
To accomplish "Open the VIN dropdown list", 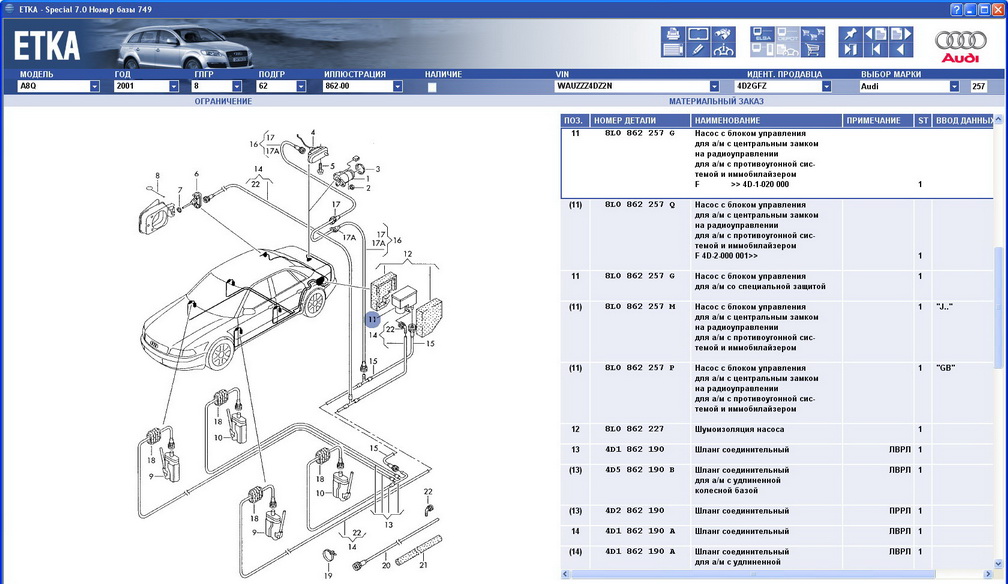I will 714,87.
